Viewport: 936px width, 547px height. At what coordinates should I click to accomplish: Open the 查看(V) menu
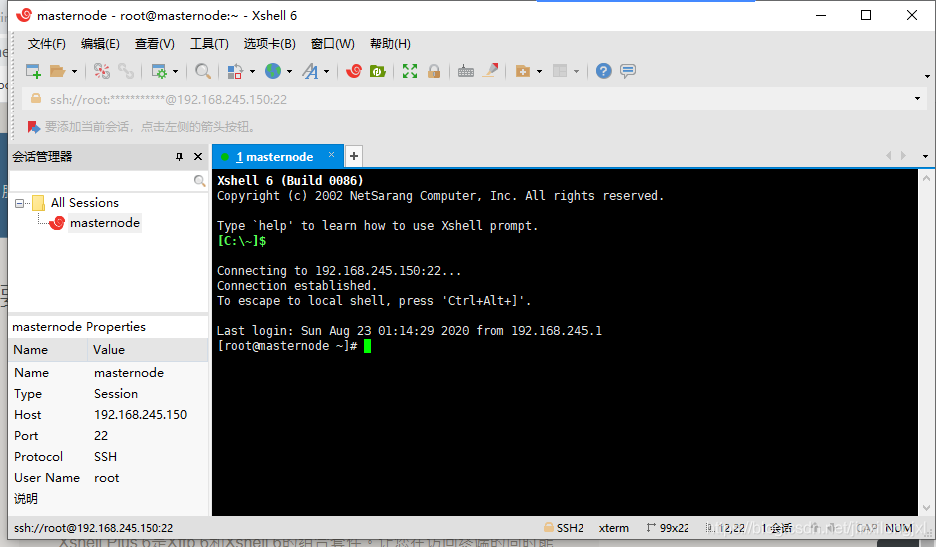155,44
